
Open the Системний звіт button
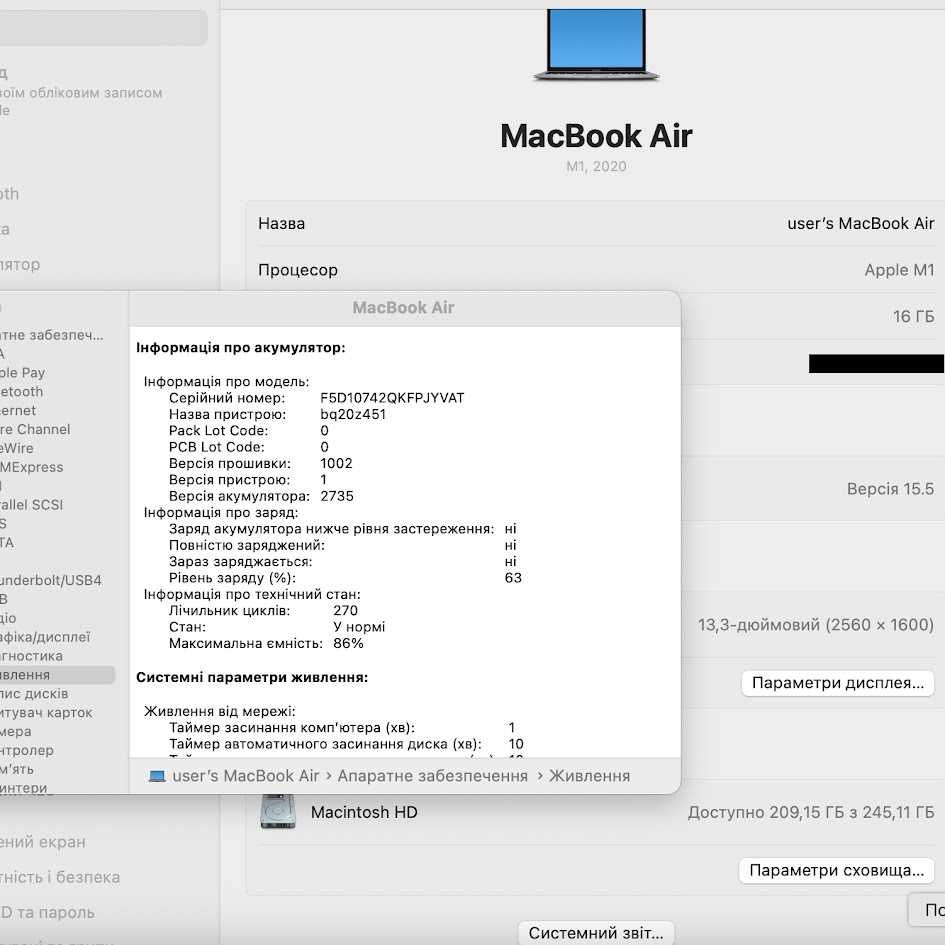pos(595,932)
